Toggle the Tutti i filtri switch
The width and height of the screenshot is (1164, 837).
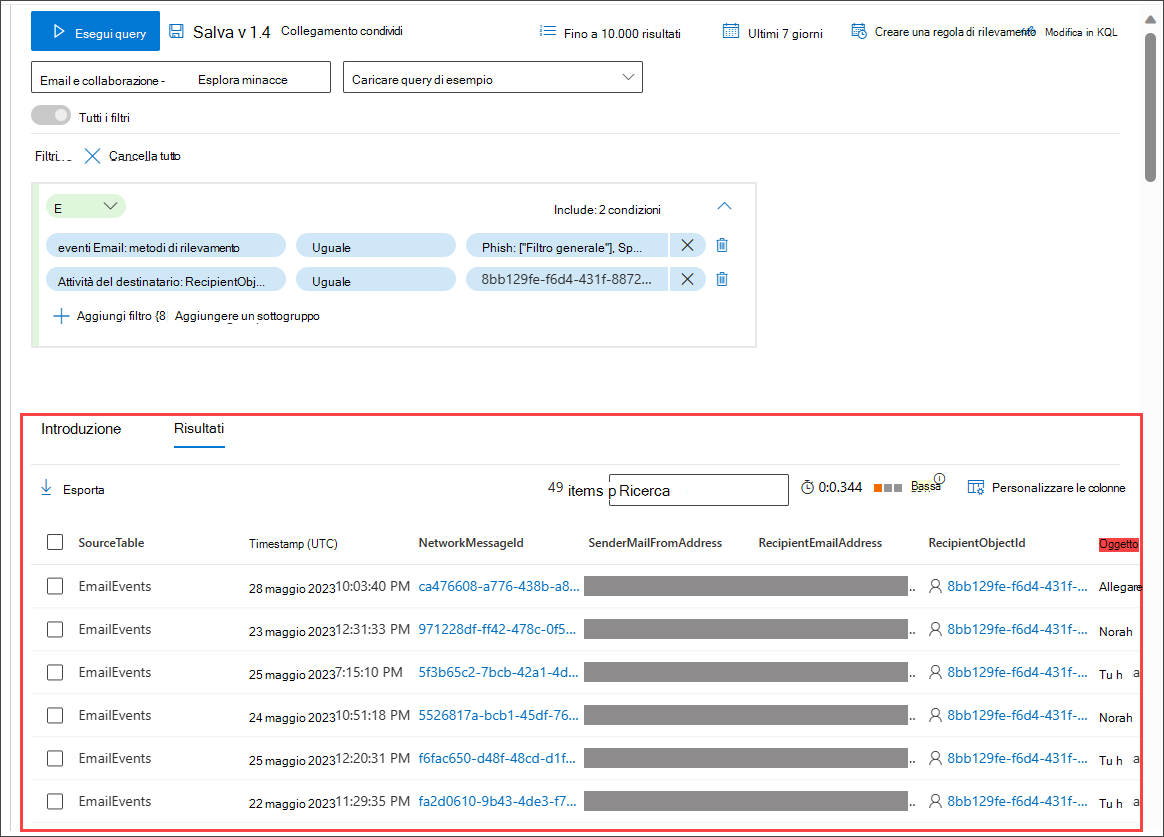(50, 116)
